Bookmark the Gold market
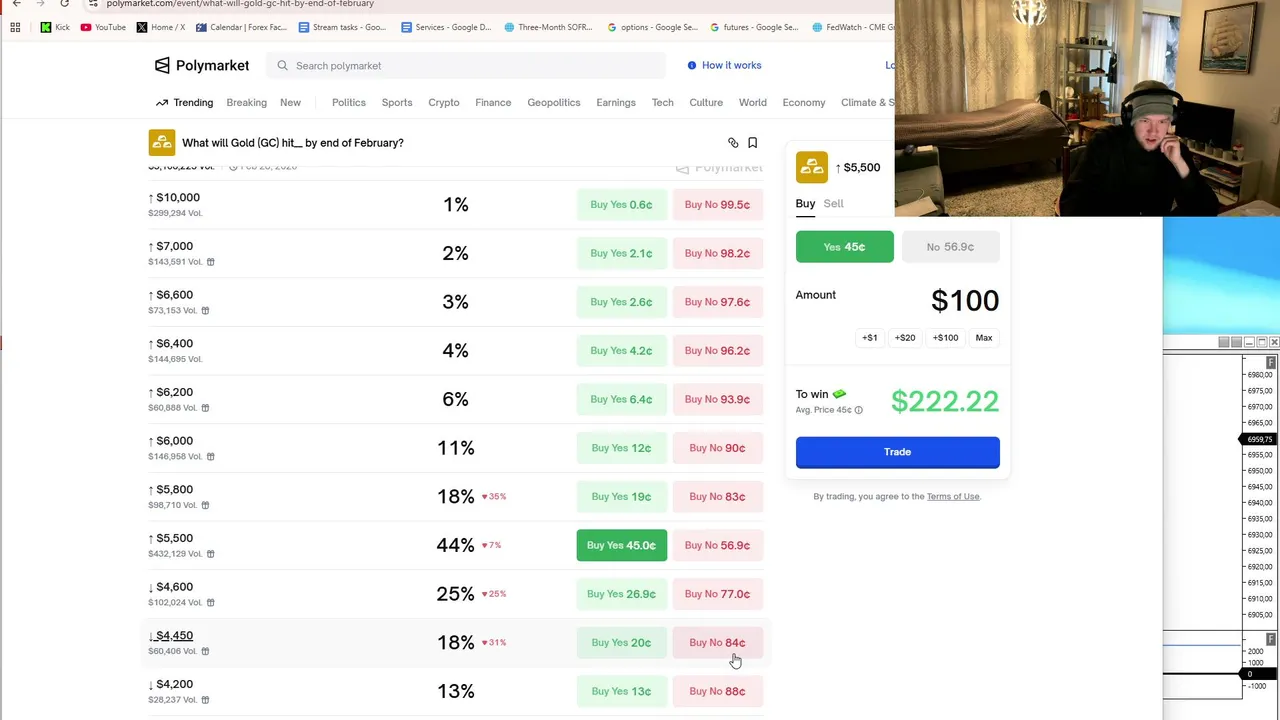Viewport: 1280px width, 720px height. 753,143
